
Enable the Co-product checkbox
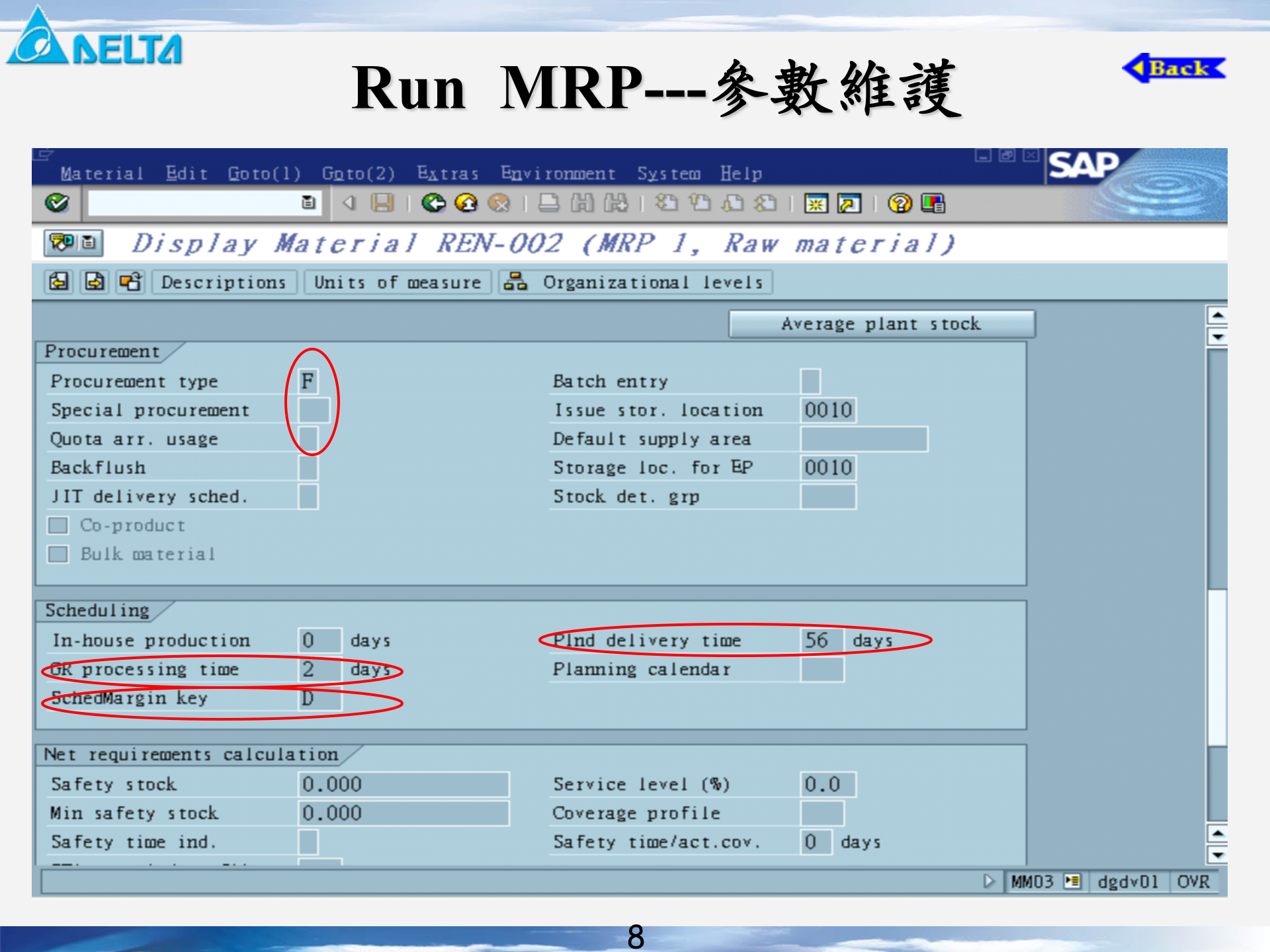click(58, 525)
